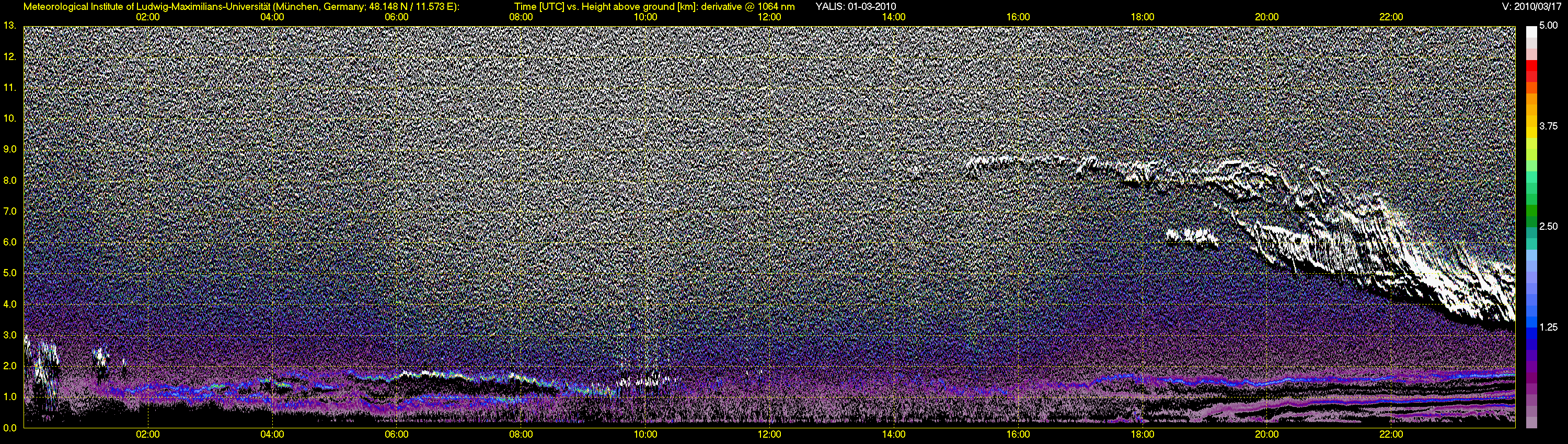Click the 4.0 height axis label
The height and width of the screenshot is (444, 1568).
click(10, 304)
